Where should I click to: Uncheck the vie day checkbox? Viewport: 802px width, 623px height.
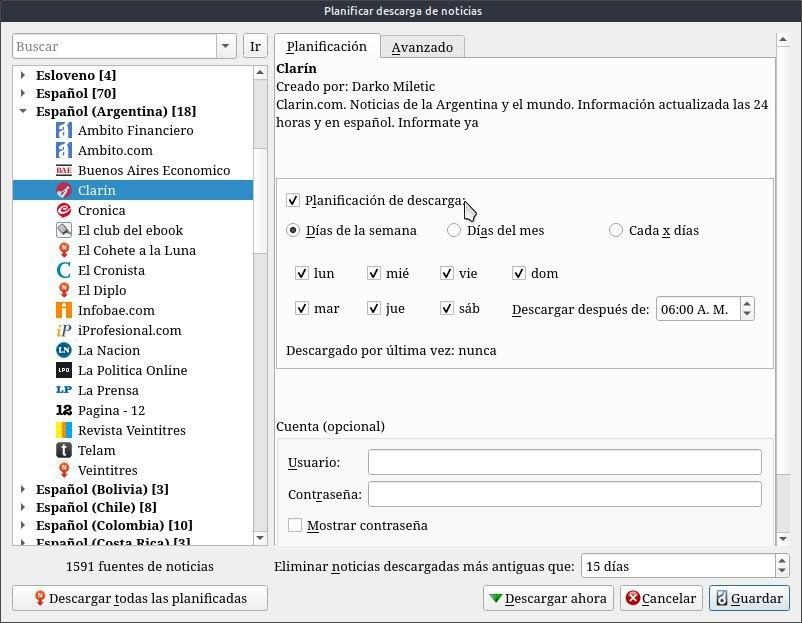pyautogui.click(x=447, y=274)
